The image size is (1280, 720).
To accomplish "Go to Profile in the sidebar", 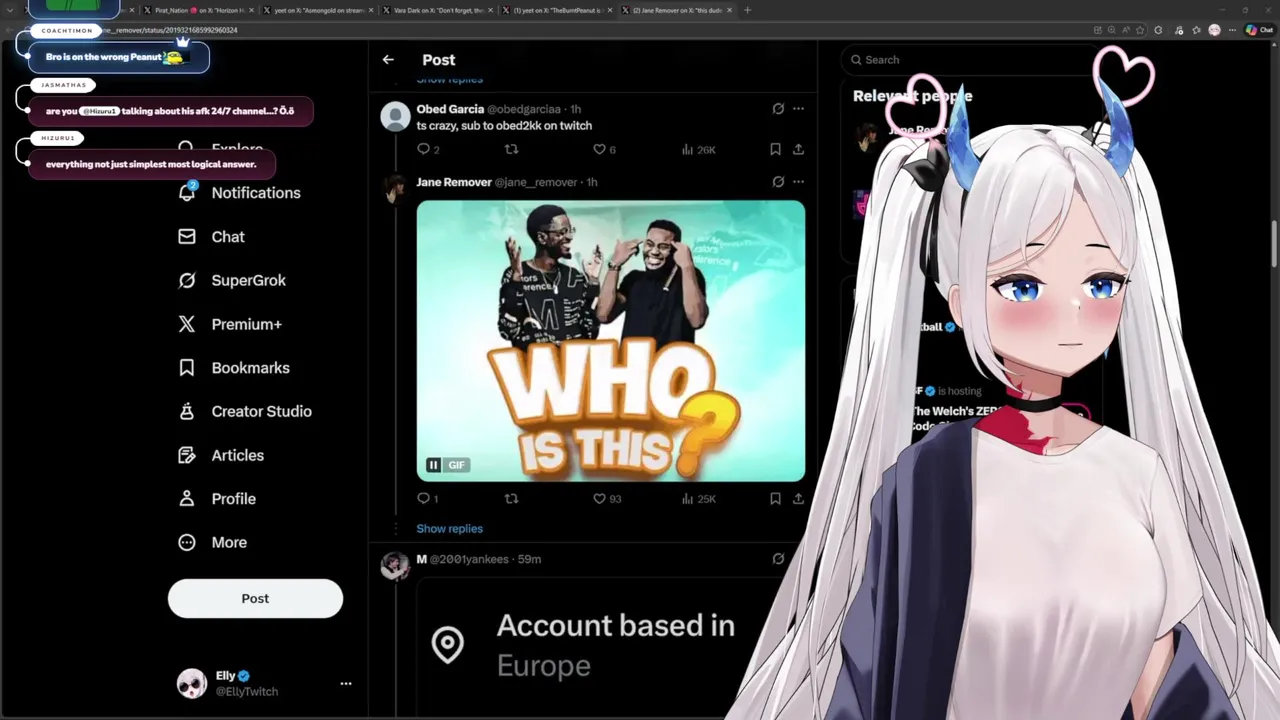I will pyautogui.click(x=217, y=499).
